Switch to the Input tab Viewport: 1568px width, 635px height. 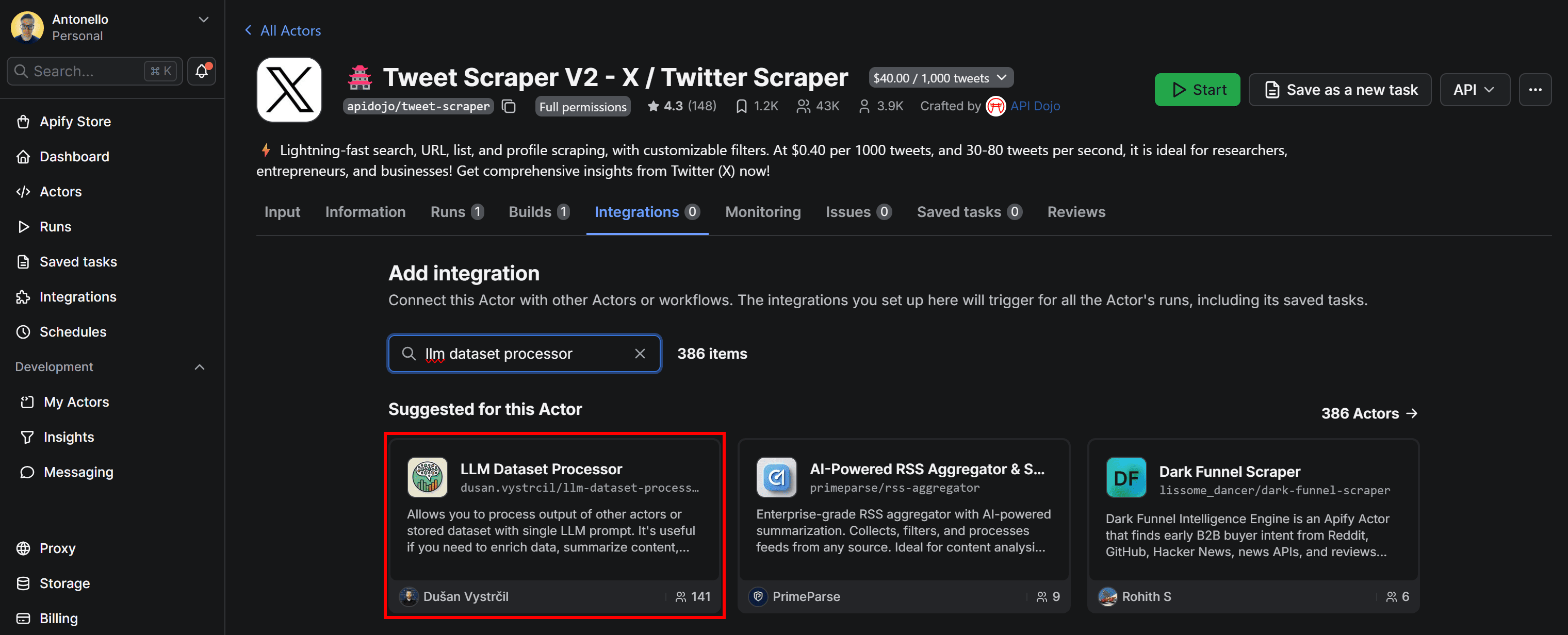[282, 212]
